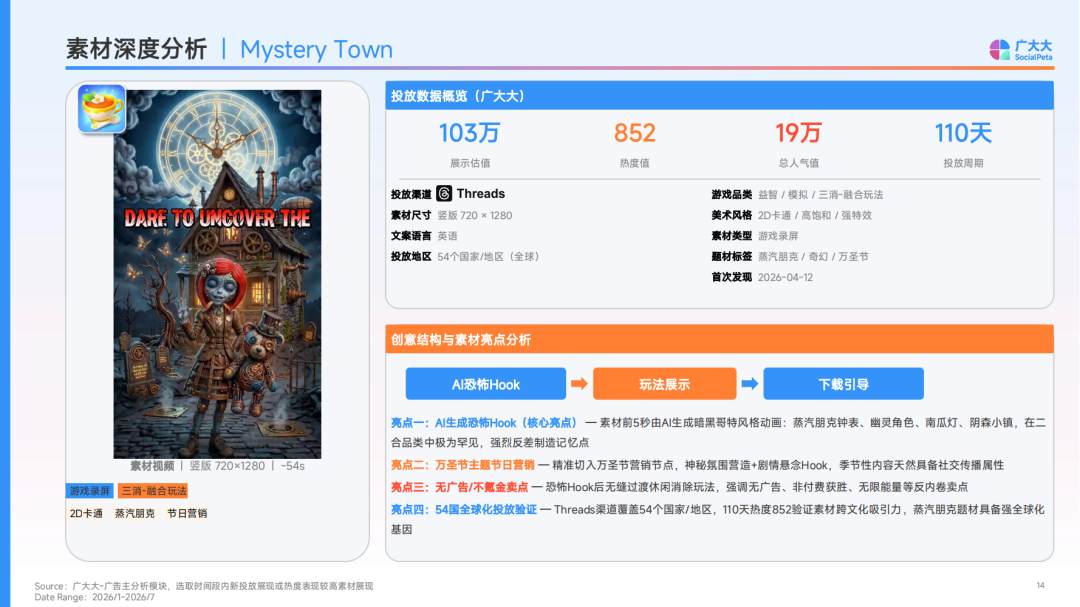
Task: Select the 2D卡通 tag
Action: (x=86, y=513)
